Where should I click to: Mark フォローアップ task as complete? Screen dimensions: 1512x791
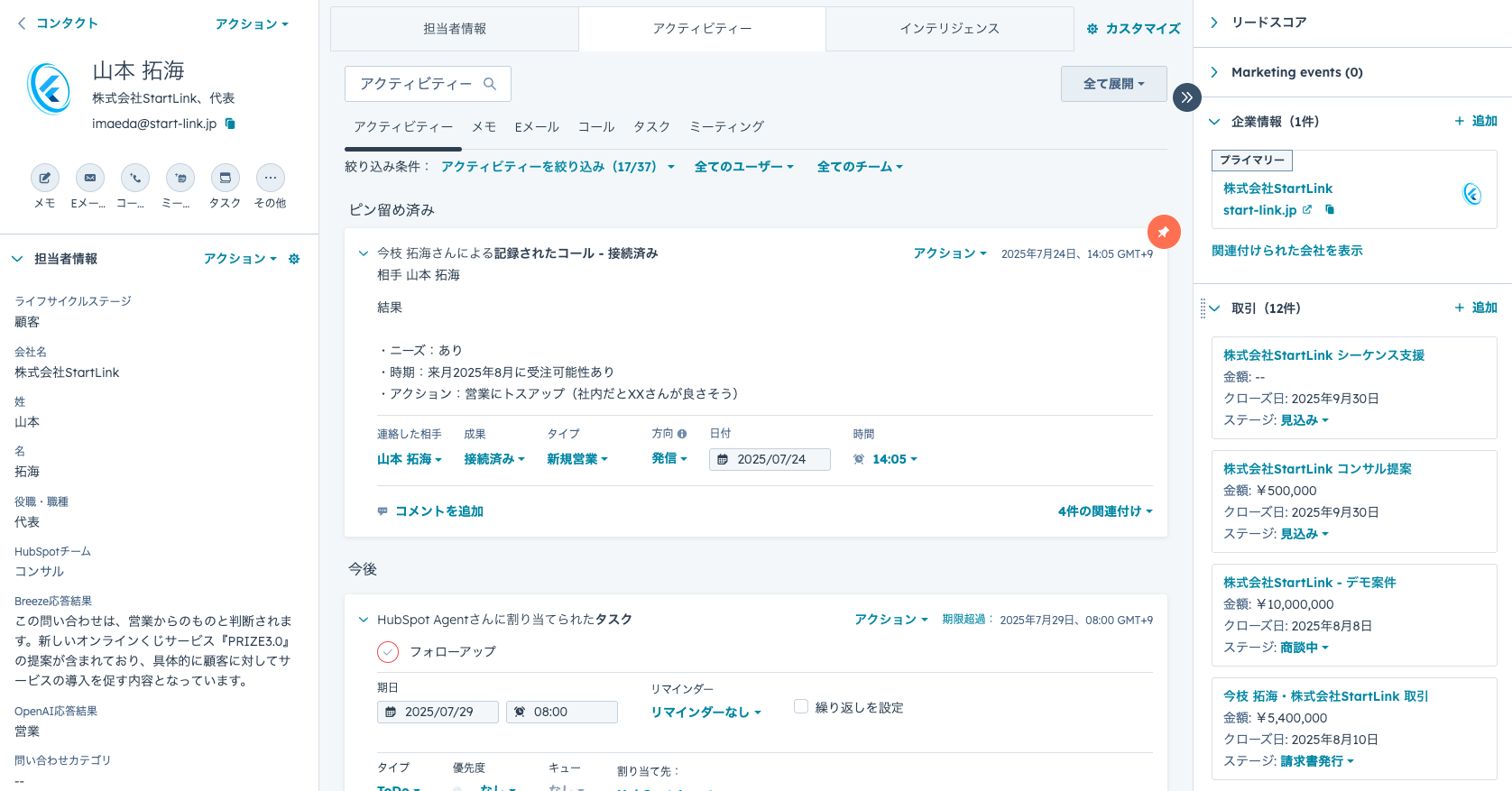point(388,651)
